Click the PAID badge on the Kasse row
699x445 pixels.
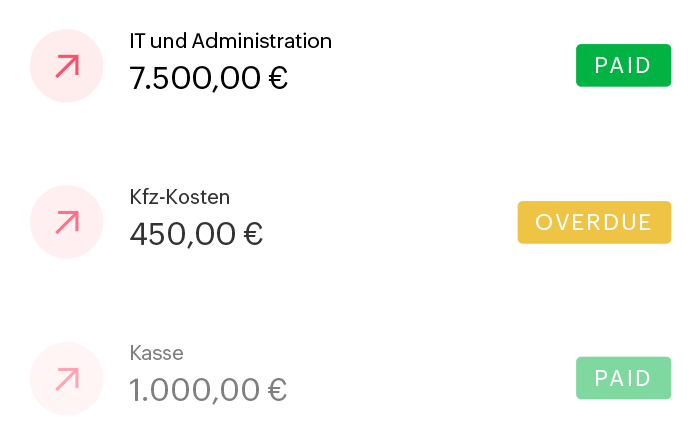[623, 378]
